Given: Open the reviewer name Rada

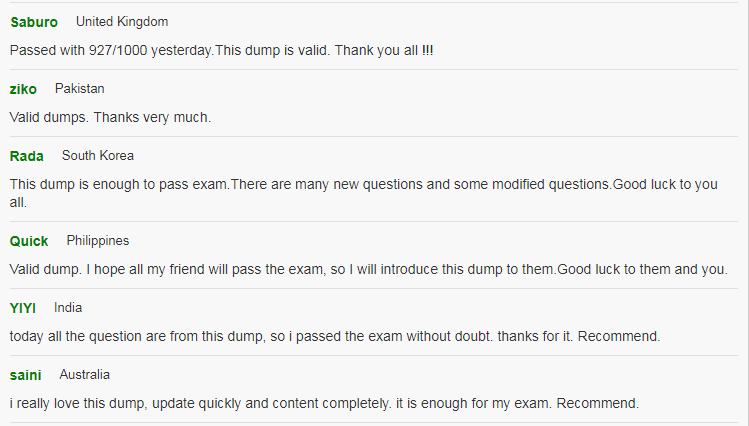Looking at the screenshot, I should point(27,156).
